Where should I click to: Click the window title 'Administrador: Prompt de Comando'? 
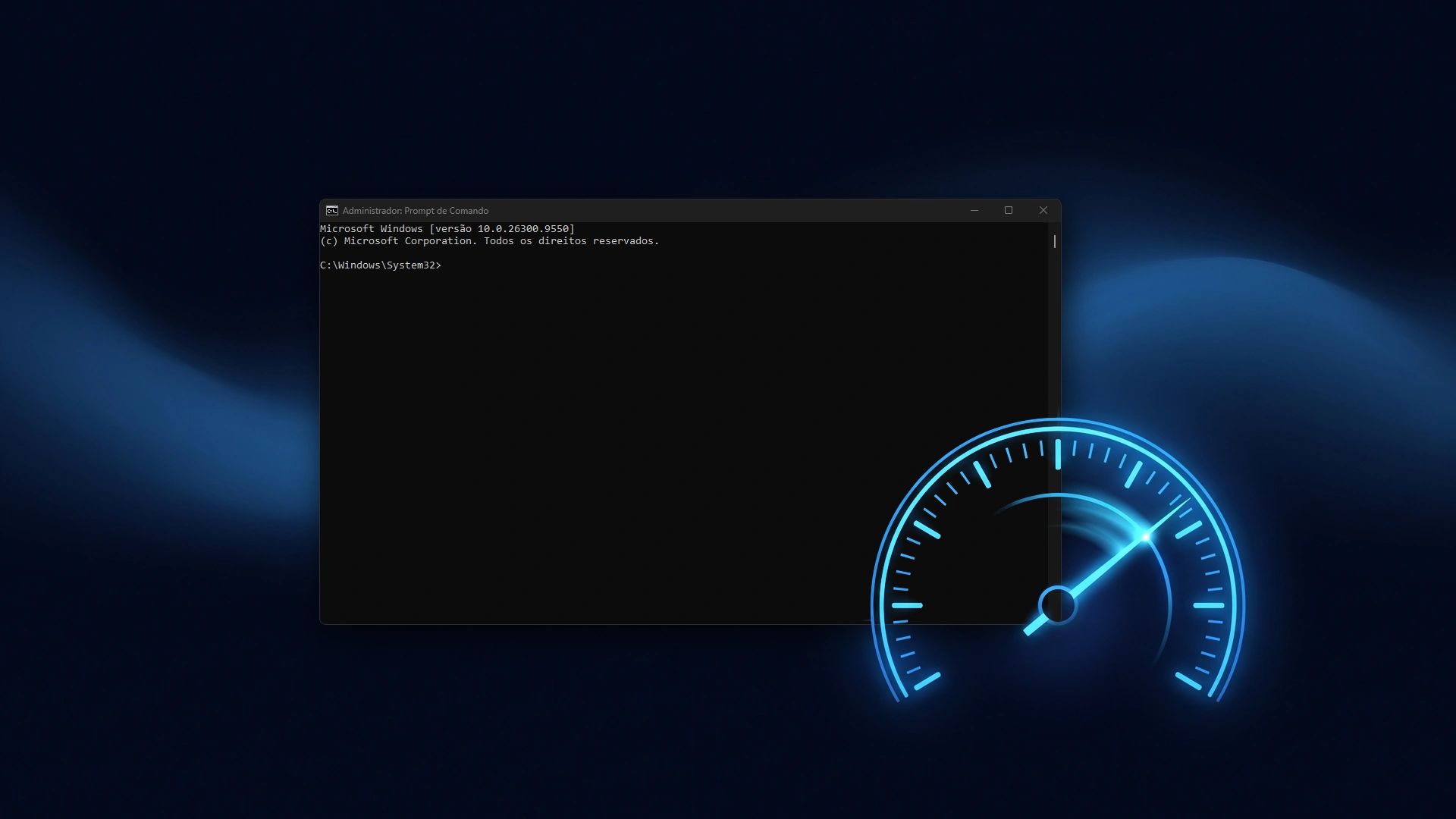(416, 211)
